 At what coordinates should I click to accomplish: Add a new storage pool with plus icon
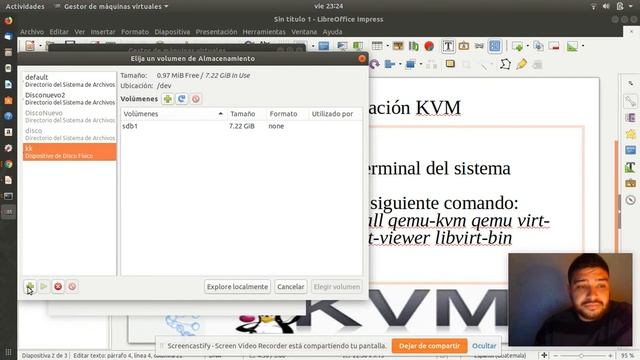pyautogui.click(x=30, y=287)
